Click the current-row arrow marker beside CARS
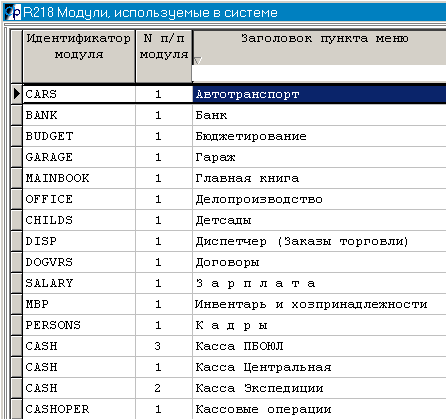 pyautogui.click(x=17, y=94)
